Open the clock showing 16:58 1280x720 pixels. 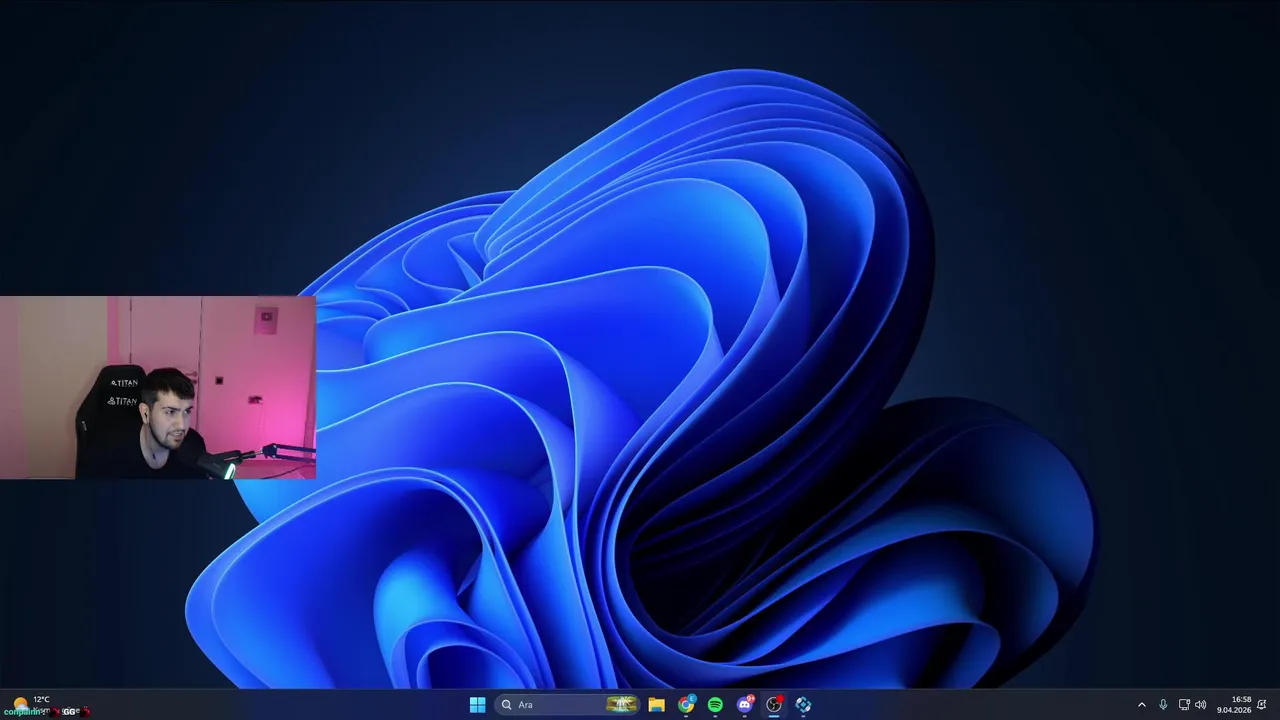[1234, 705]
